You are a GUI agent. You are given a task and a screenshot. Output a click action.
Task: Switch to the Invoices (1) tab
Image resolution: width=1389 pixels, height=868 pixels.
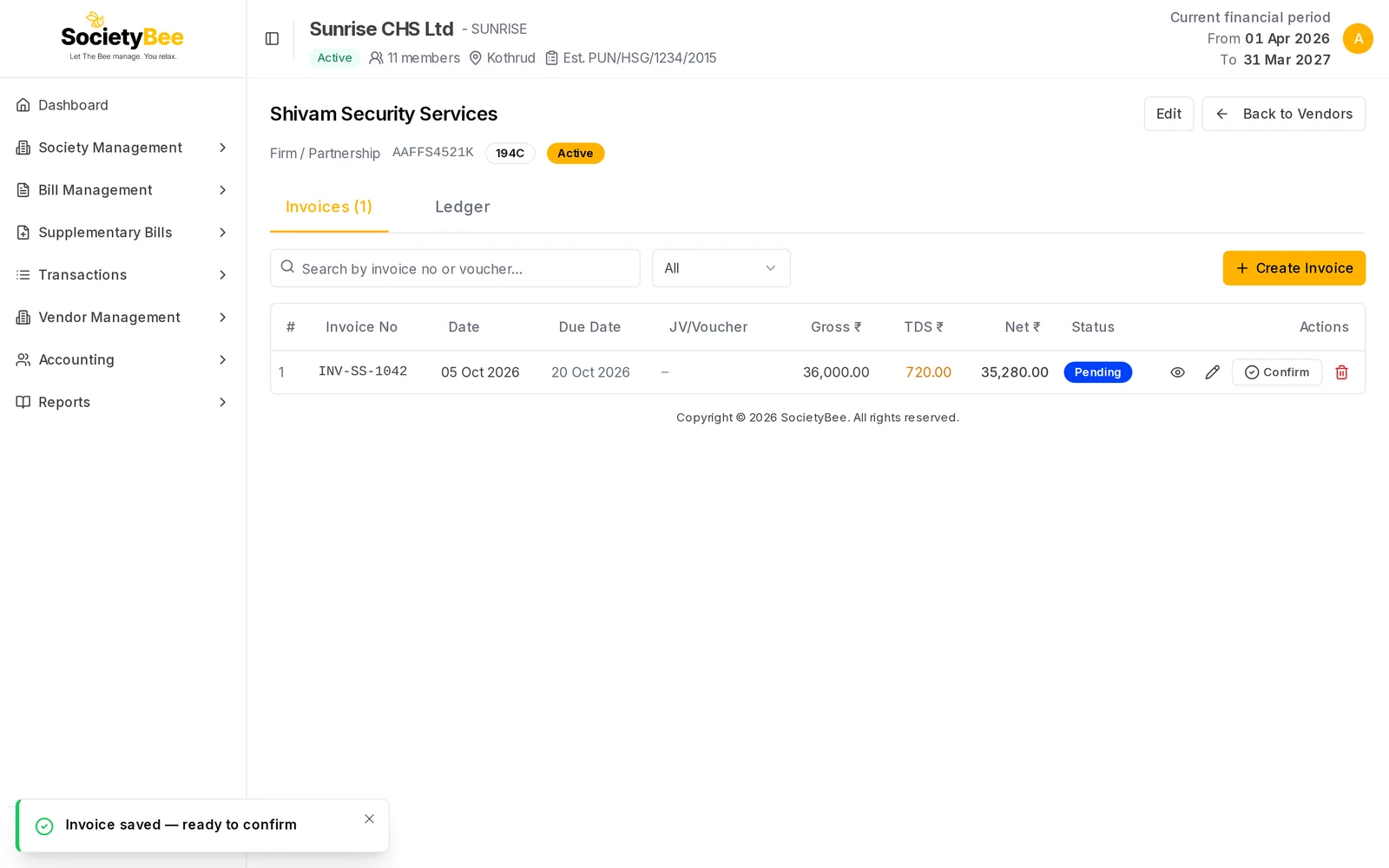tap(329, 207)
